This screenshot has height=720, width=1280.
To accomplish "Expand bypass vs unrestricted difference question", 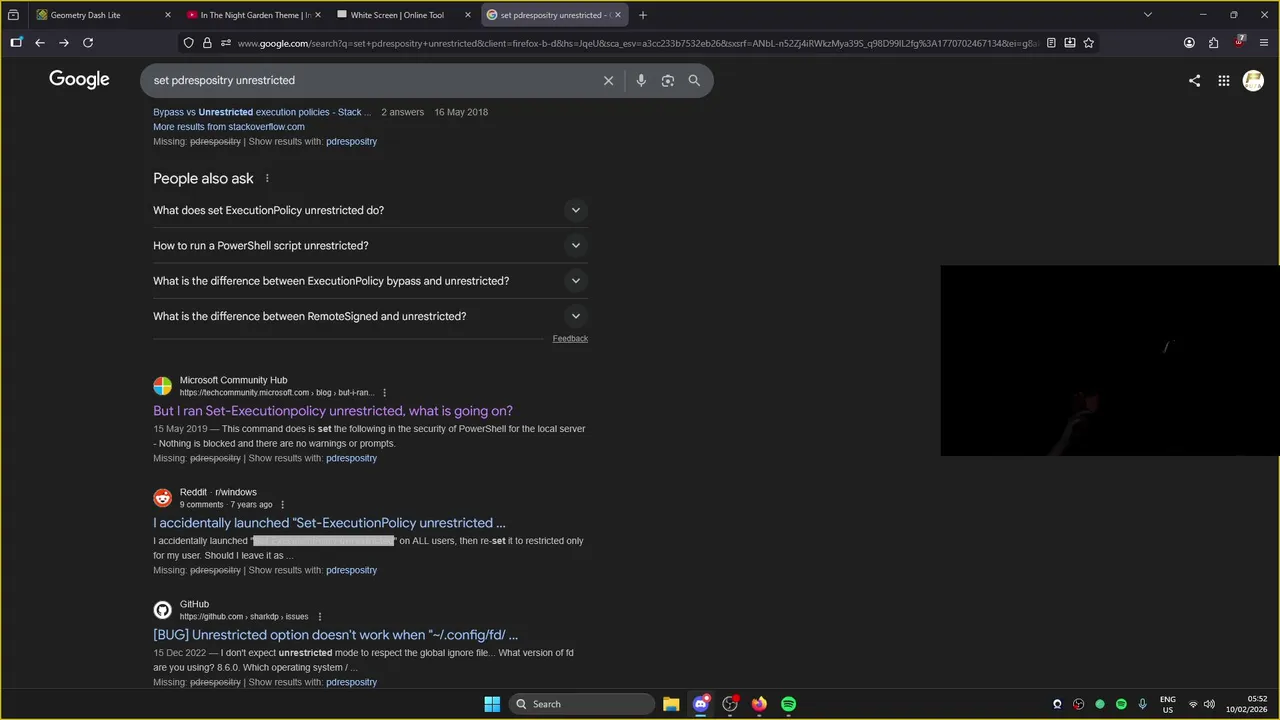I will tap(370, 281).
